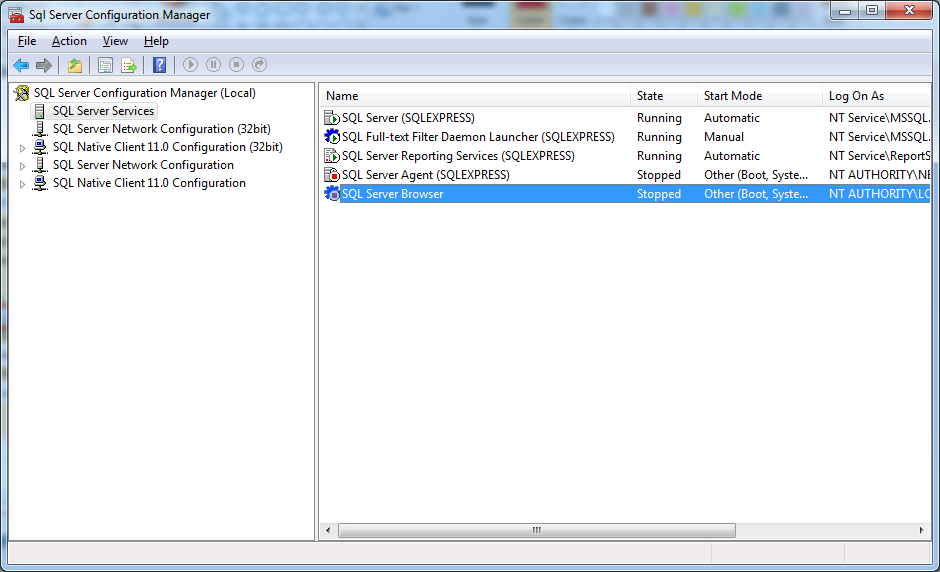Click the SQL Server Browser gear icon
The image size is (940, 572).
[332, 194]
